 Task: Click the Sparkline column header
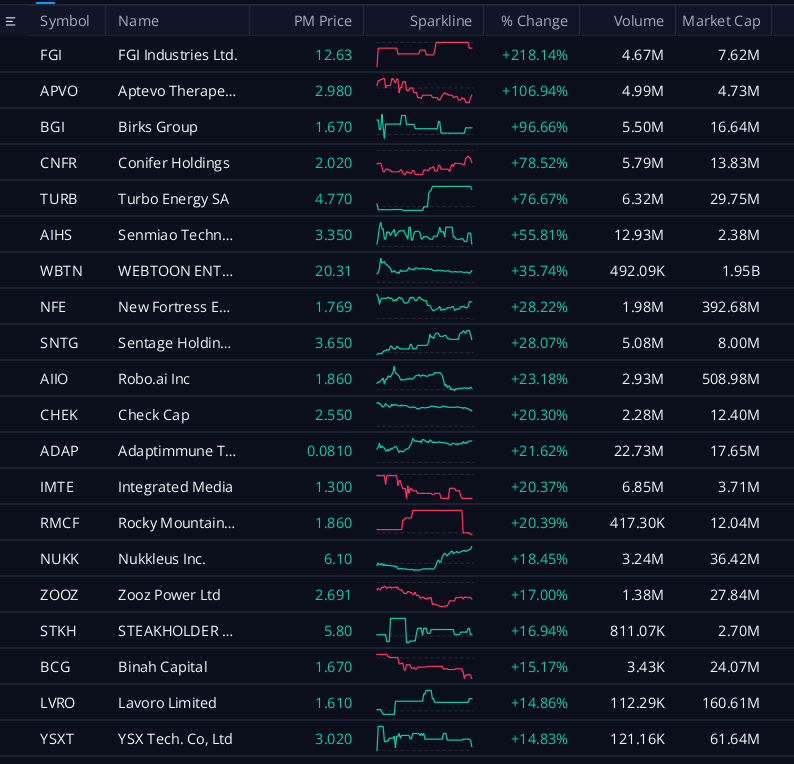coord(441,21)
